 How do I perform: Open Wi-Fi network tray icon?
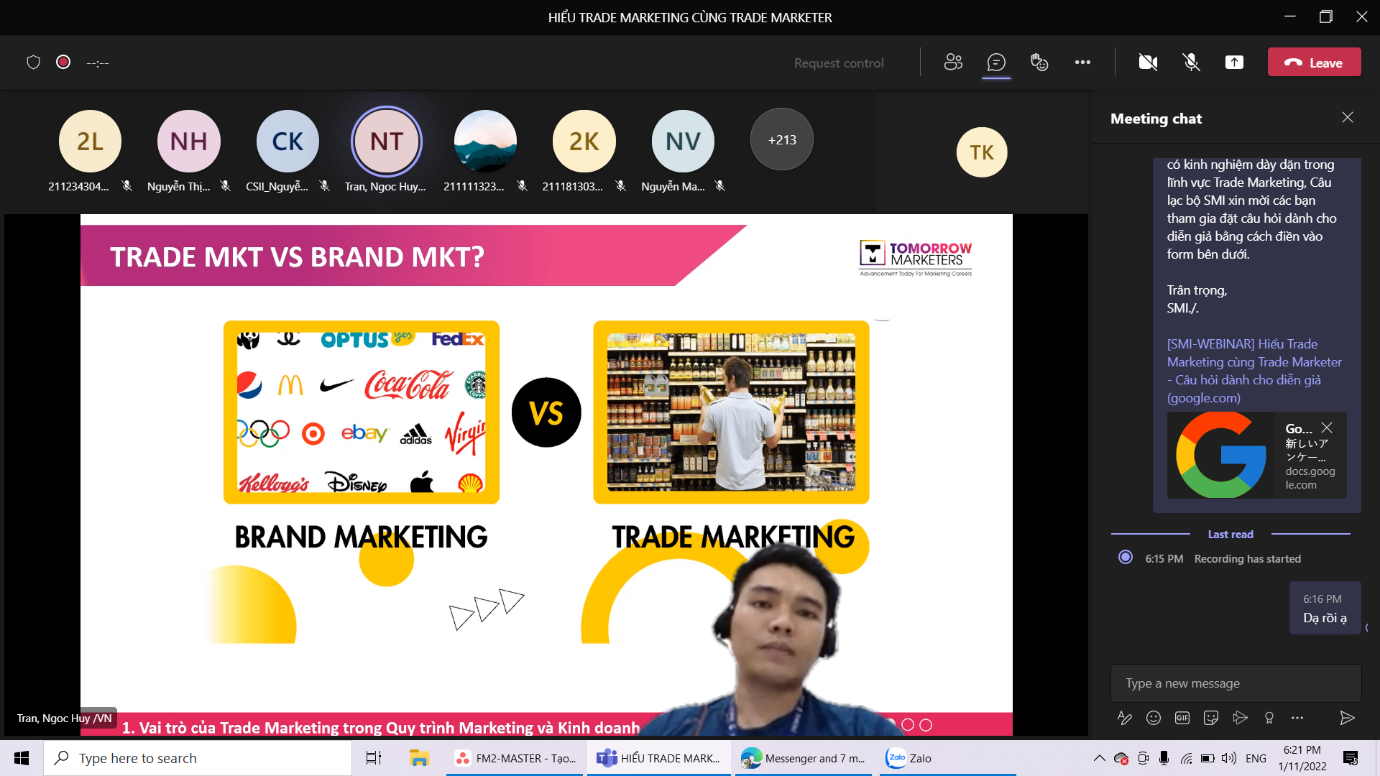point(1186,758)
